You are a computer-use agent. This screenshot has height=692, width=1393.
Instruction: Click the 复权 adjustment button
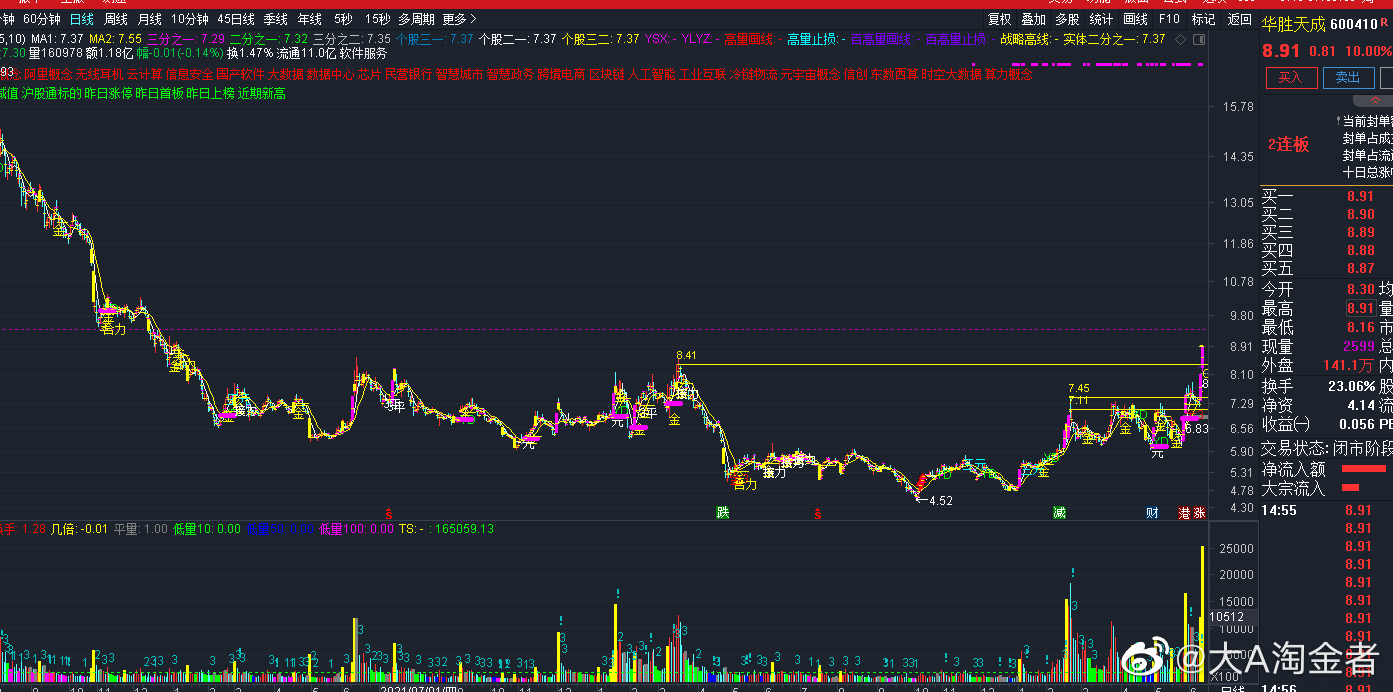pos(1000,19)
